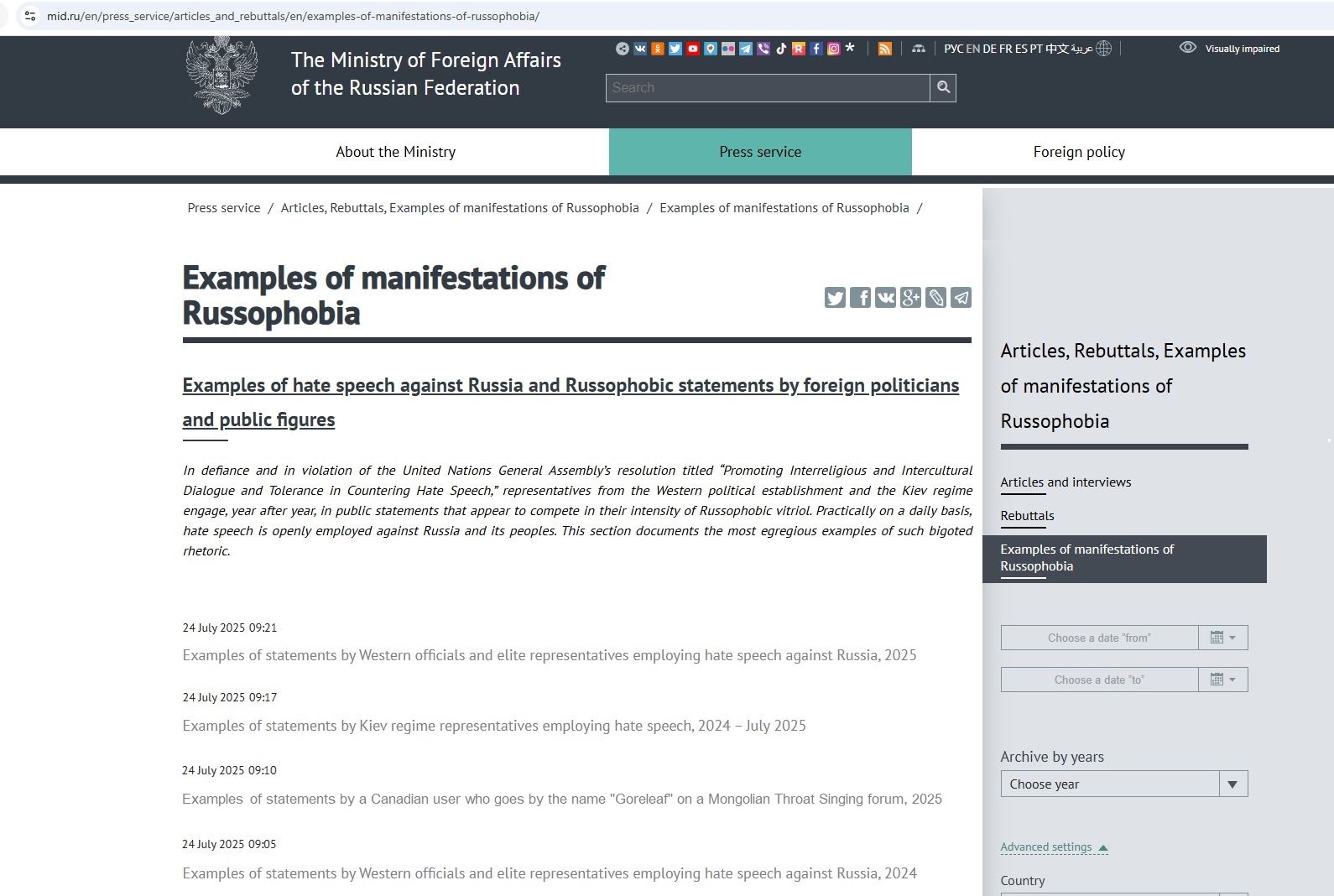Open the About the Ministry menu
The width and height of the screenshot is (1334, 896).
pos(396,152)
